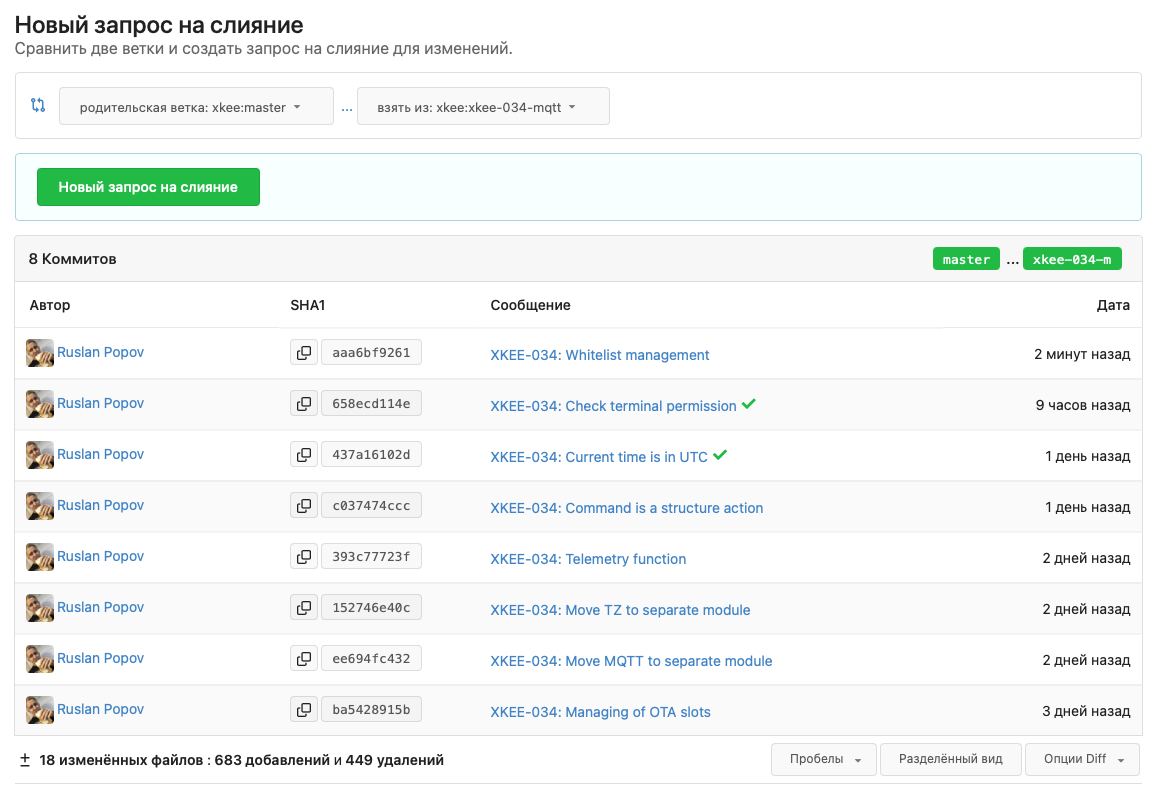1157x785 pixels.
Task: Click the changed files plus-minus icon
Action: (x=24, y=759)
